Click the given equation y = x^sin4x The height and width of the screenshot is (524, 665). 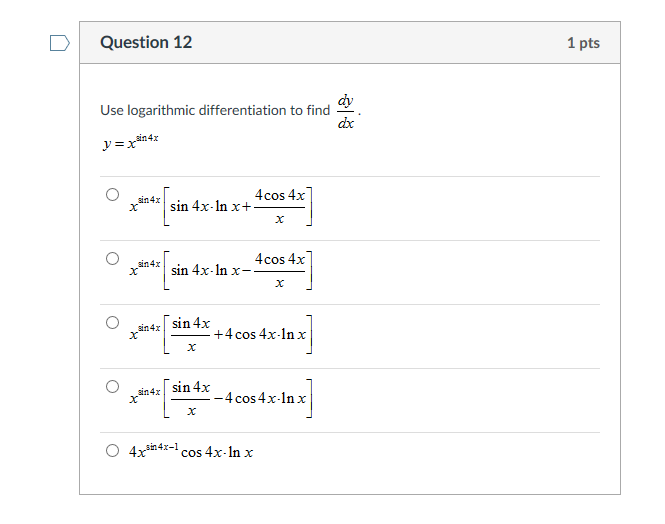pos(130,143)
